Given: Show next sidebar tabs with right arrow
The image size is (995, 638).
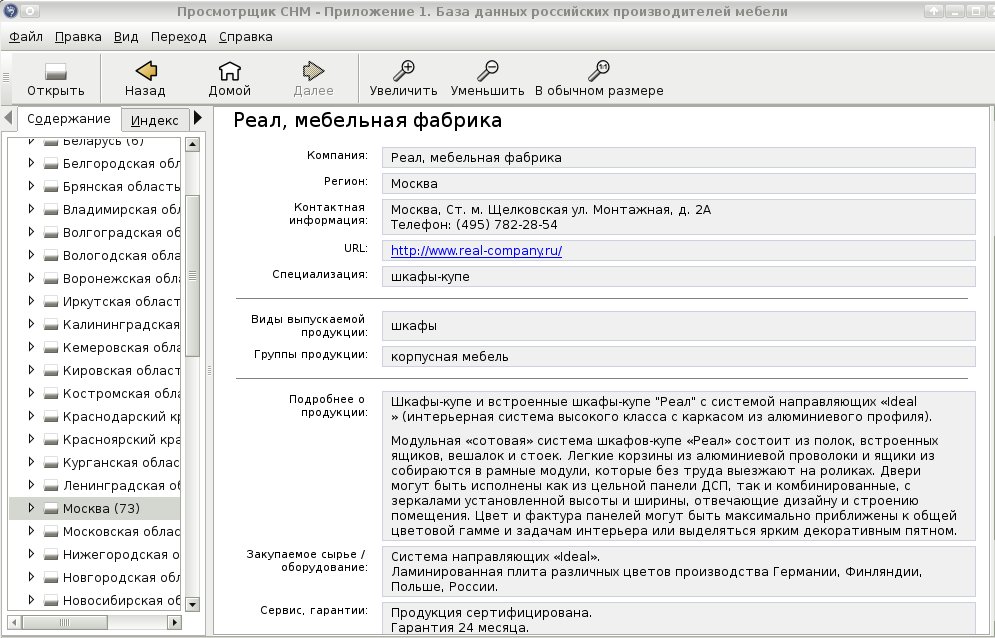Looking at the screenshot, I should (x=198, y=117).
